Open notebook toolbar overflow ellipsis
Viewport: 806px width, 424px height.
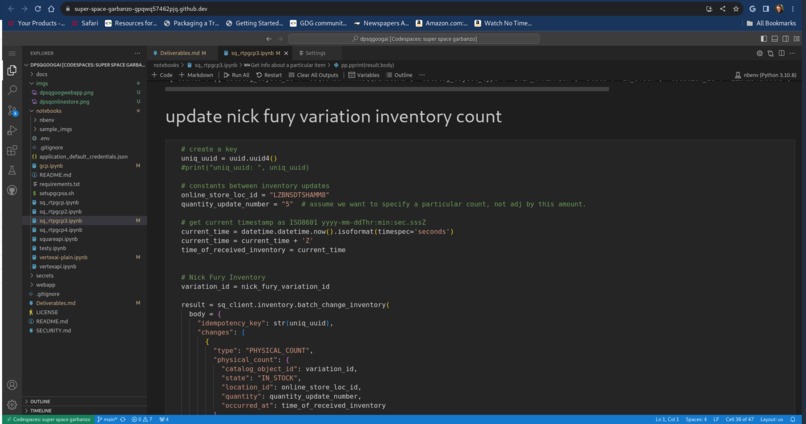[x=422, y=75]
